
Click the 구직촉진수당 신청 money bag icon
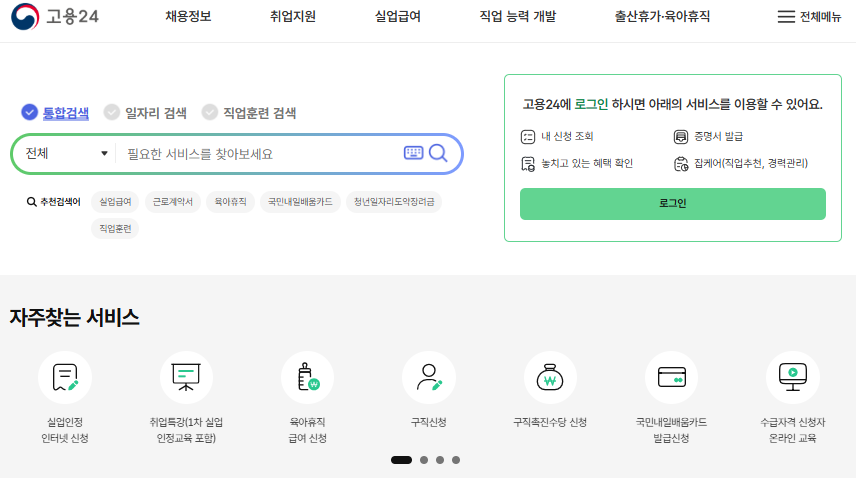[x=550, y=378]
